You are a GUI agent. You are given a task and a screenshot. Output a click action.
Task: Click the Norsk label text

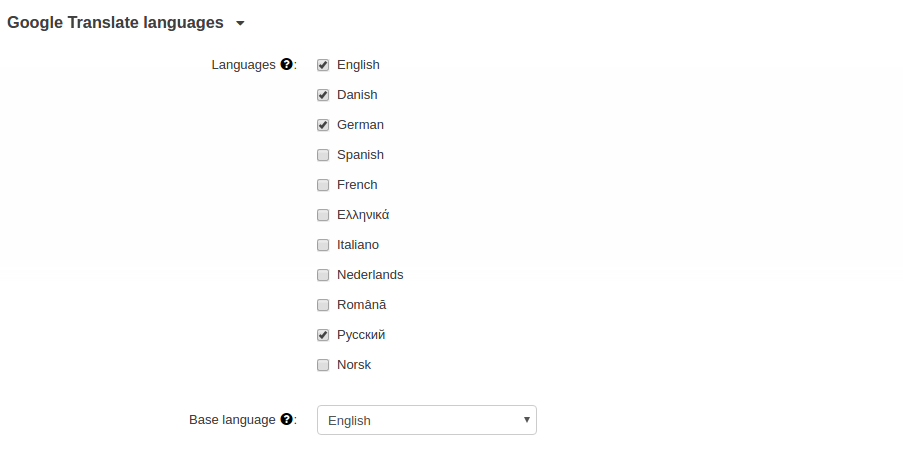point(354,364)
